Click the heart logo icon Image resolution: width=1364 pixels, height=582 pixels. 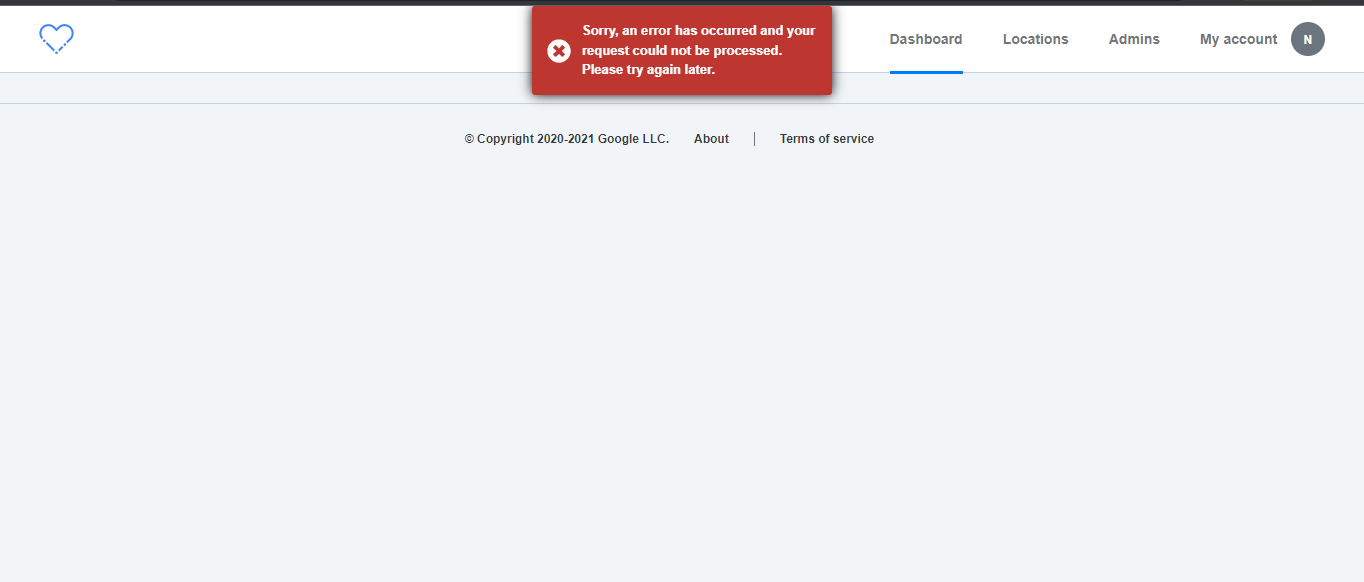[57, 39]
